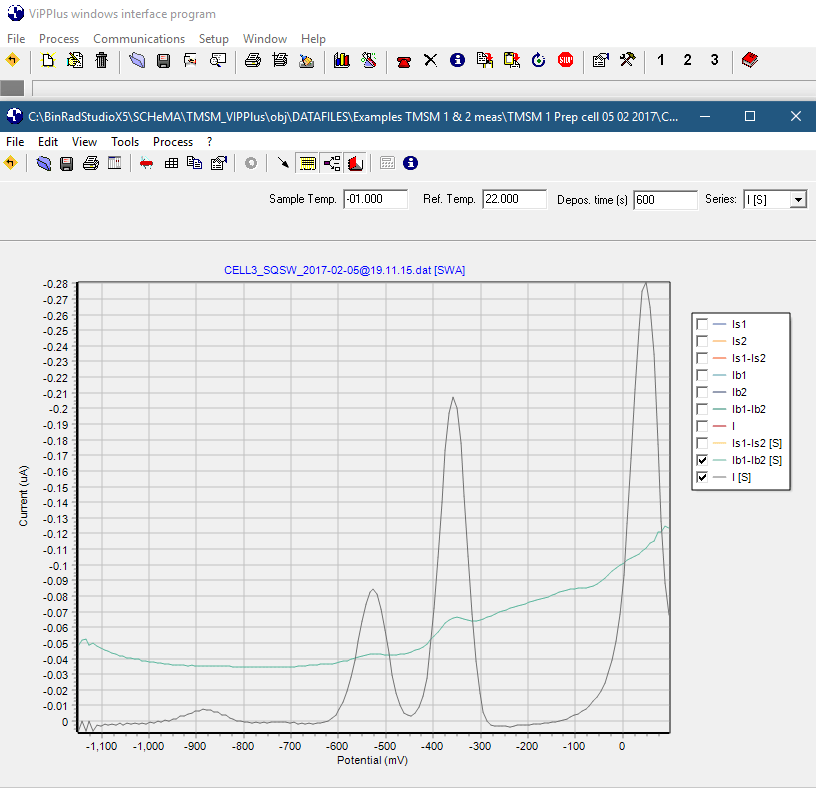
Task: Click the blue info icon in inner toolbar
Action: coord(410,163)
